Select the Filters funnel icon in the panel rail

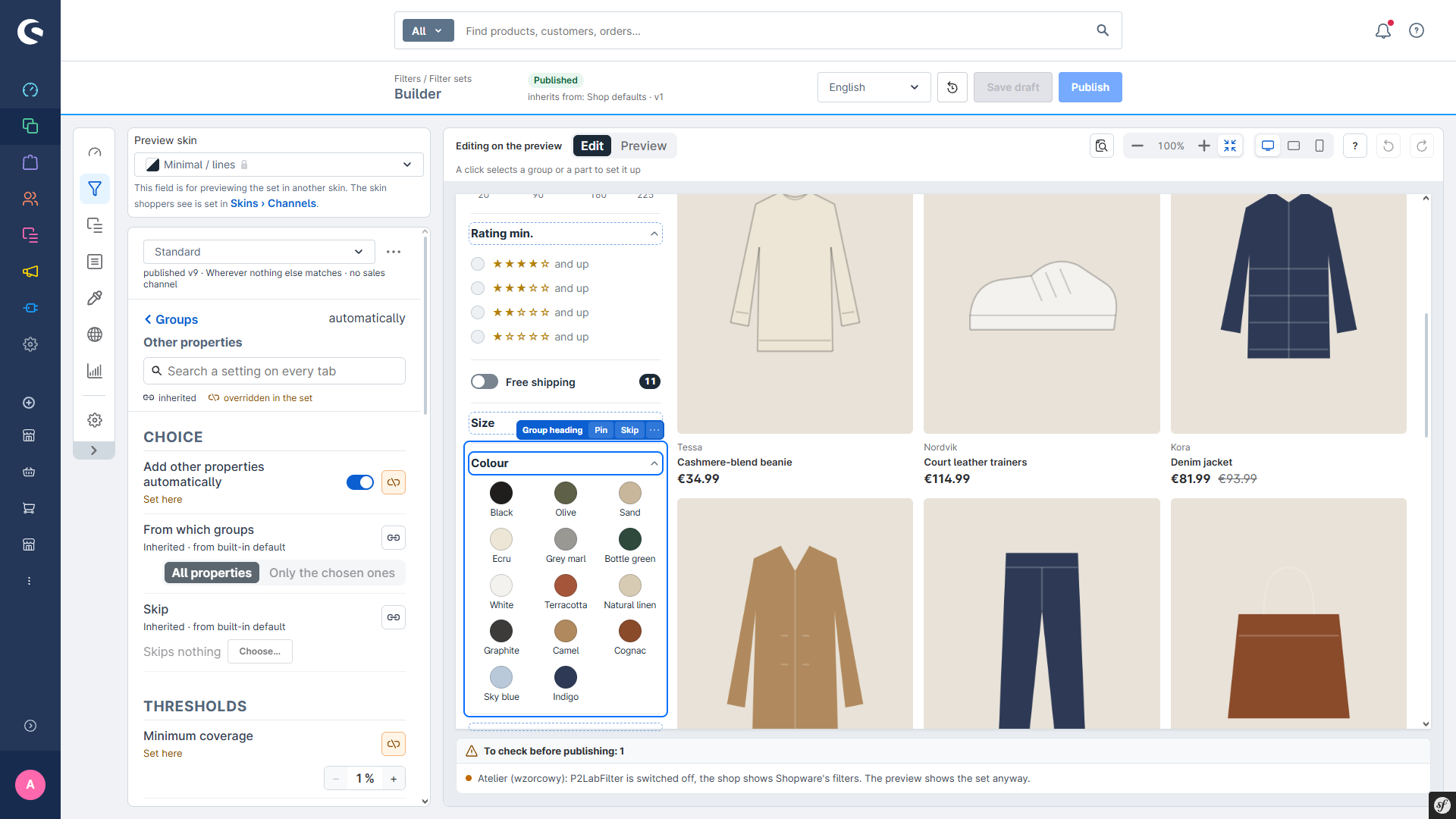tap(95, 189)
